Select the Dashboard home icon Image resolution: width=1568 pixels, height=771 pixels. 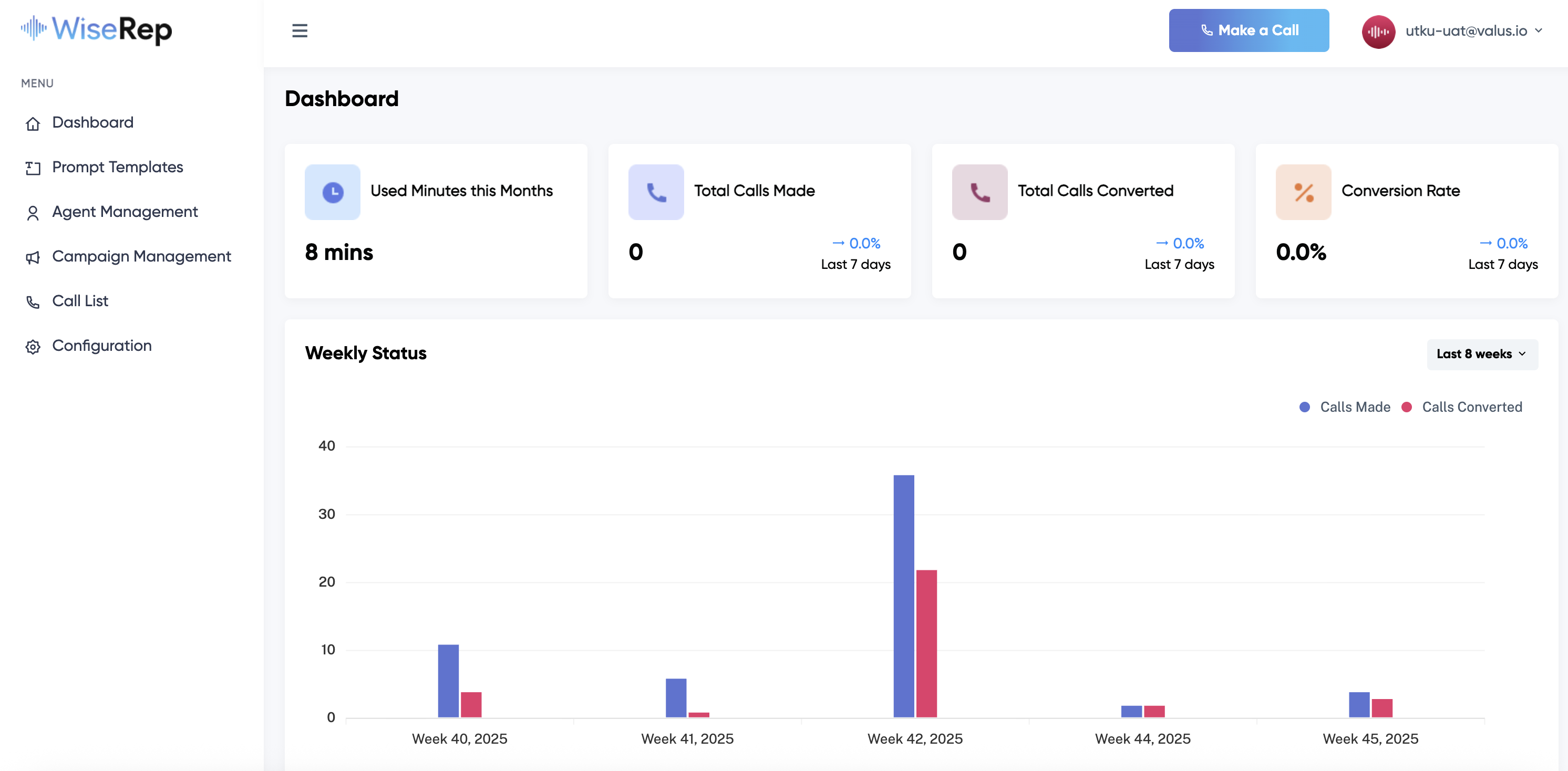(x=33, y=123)
